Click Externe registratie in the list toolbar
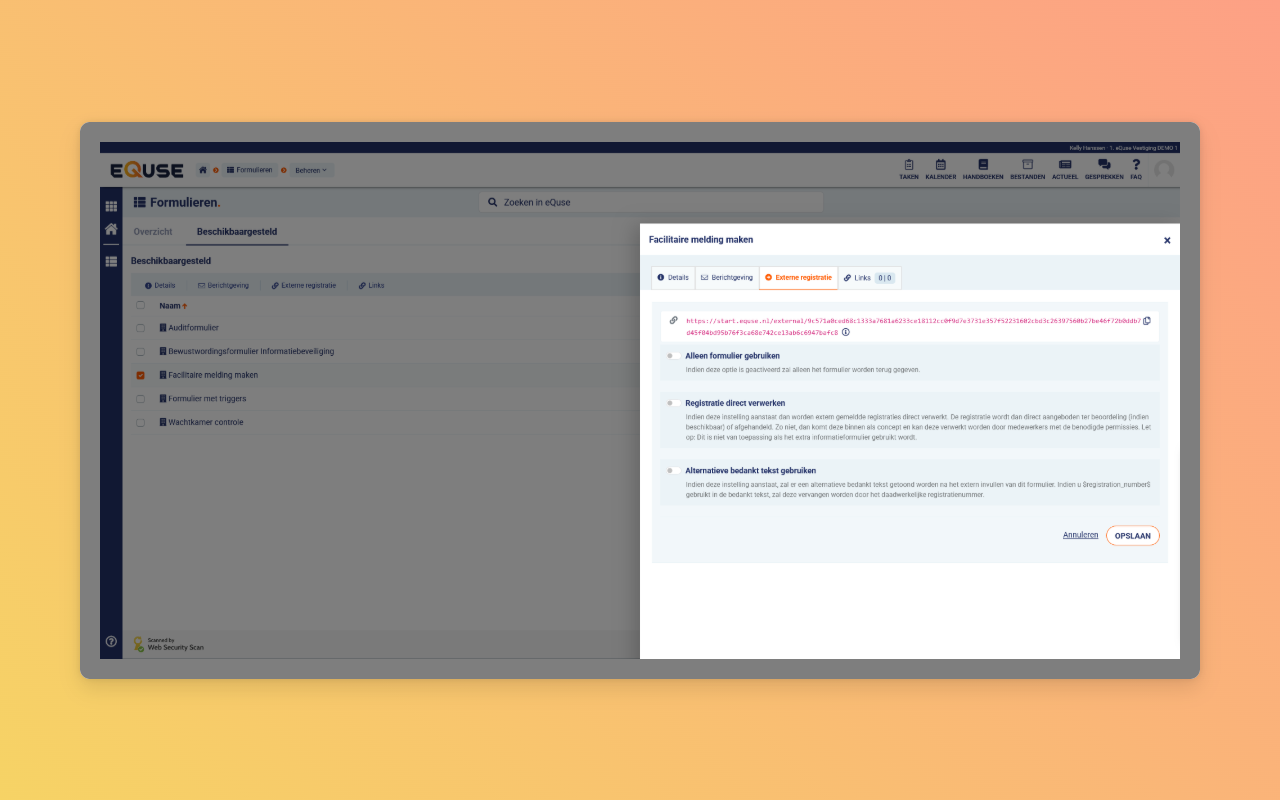 point(304,286)
